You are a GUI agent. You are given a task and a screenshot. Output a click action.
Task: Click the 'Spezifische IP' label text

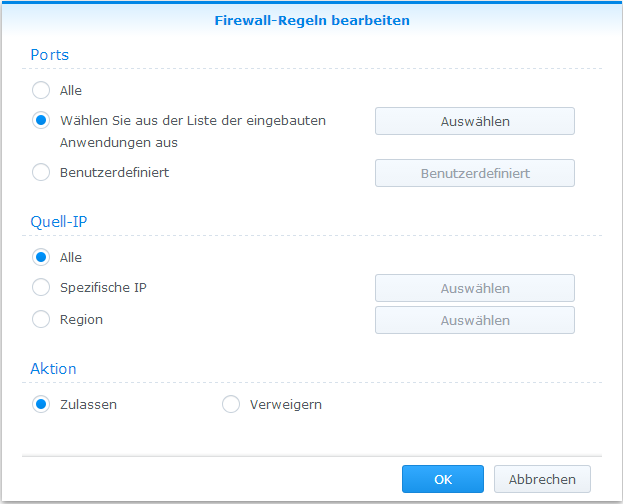[103, 288]
